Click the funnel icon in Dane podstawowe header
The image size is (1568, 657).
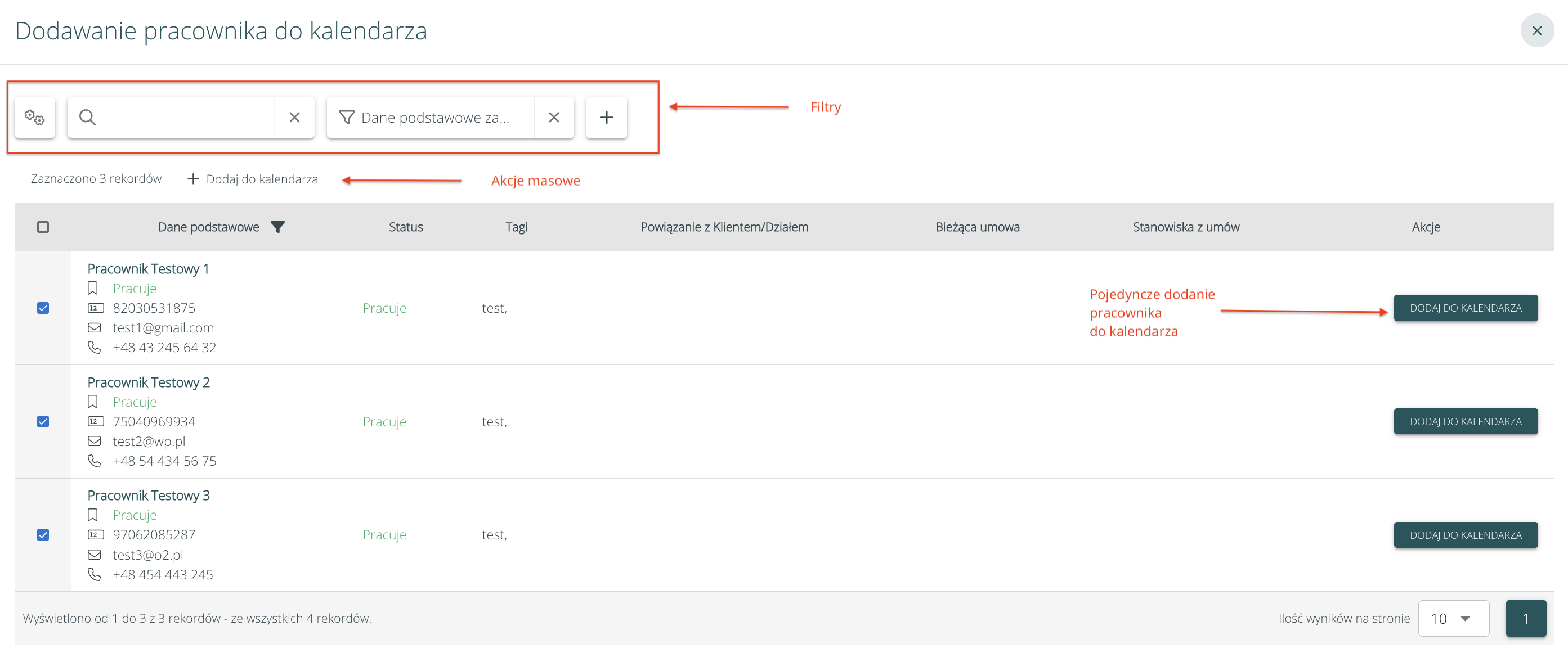pos(277,227)
